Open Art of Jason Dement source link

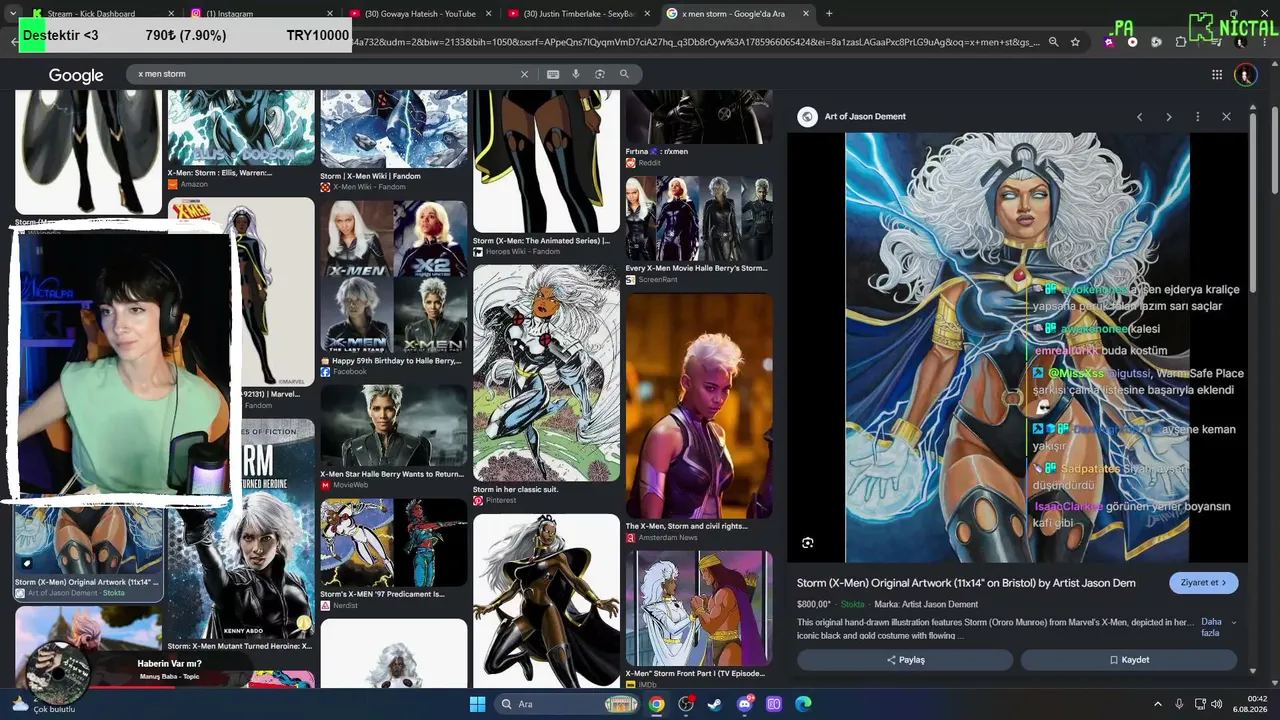[x=865, y=117]
